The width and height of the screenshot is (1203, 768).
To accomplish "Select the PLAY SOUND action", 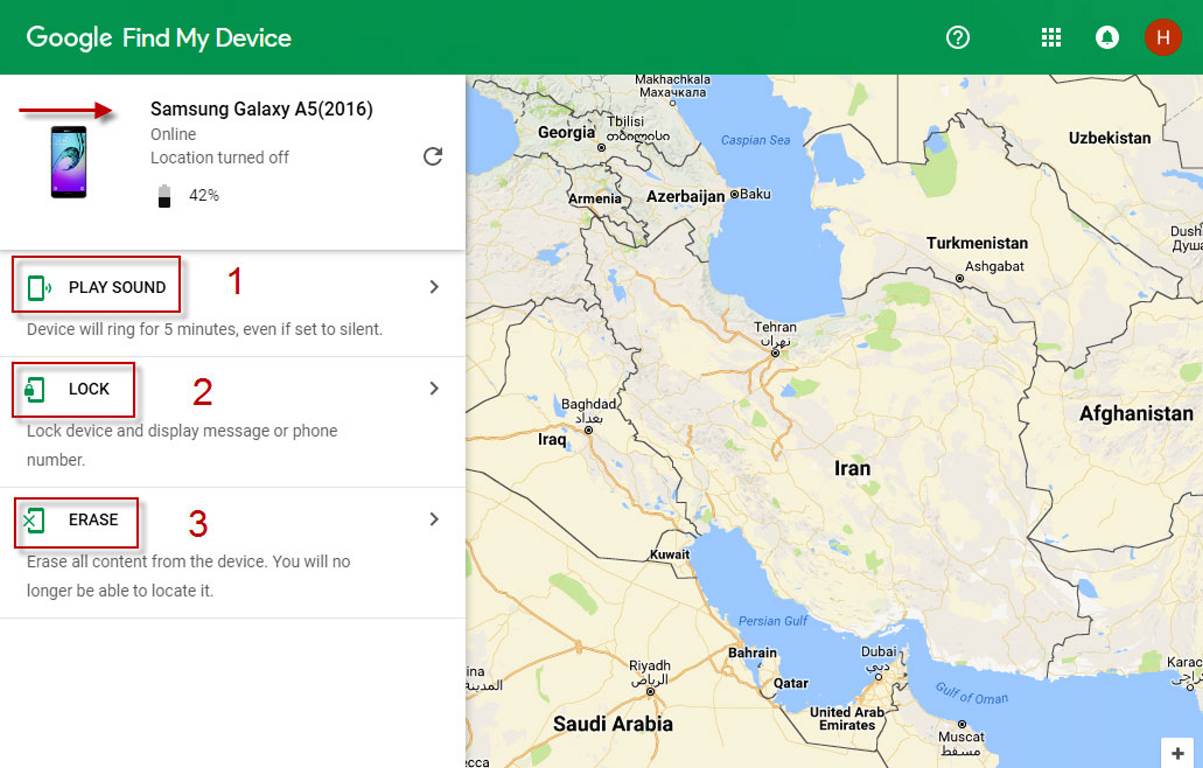I will coord(117,288).
